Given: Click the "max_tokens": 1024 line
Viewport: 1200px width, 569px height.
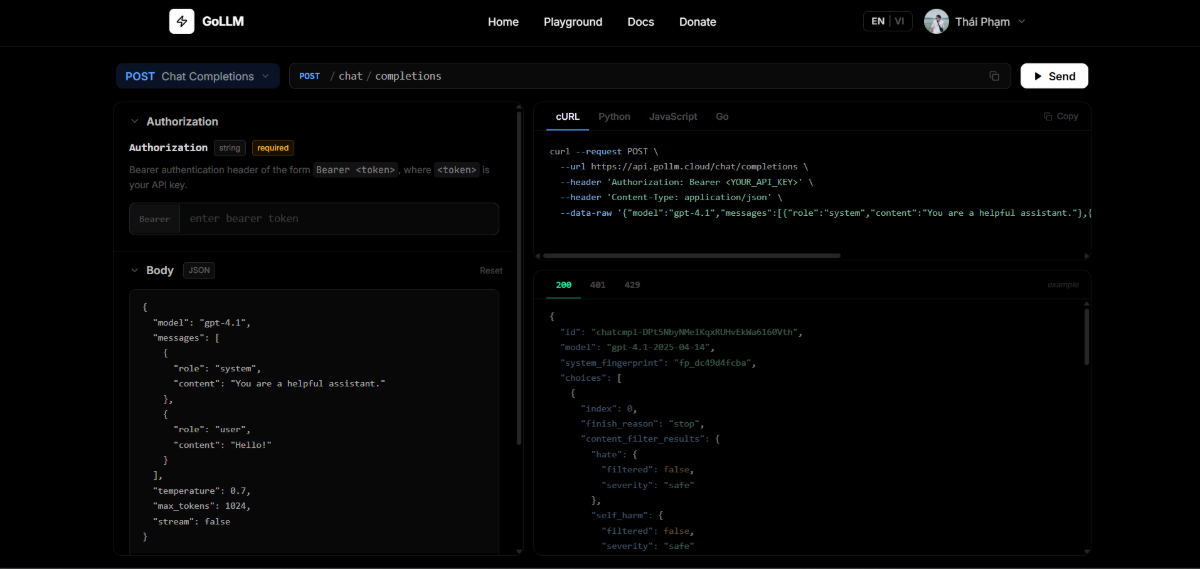Looking at the screenshot, I should [x=201, y=506].
